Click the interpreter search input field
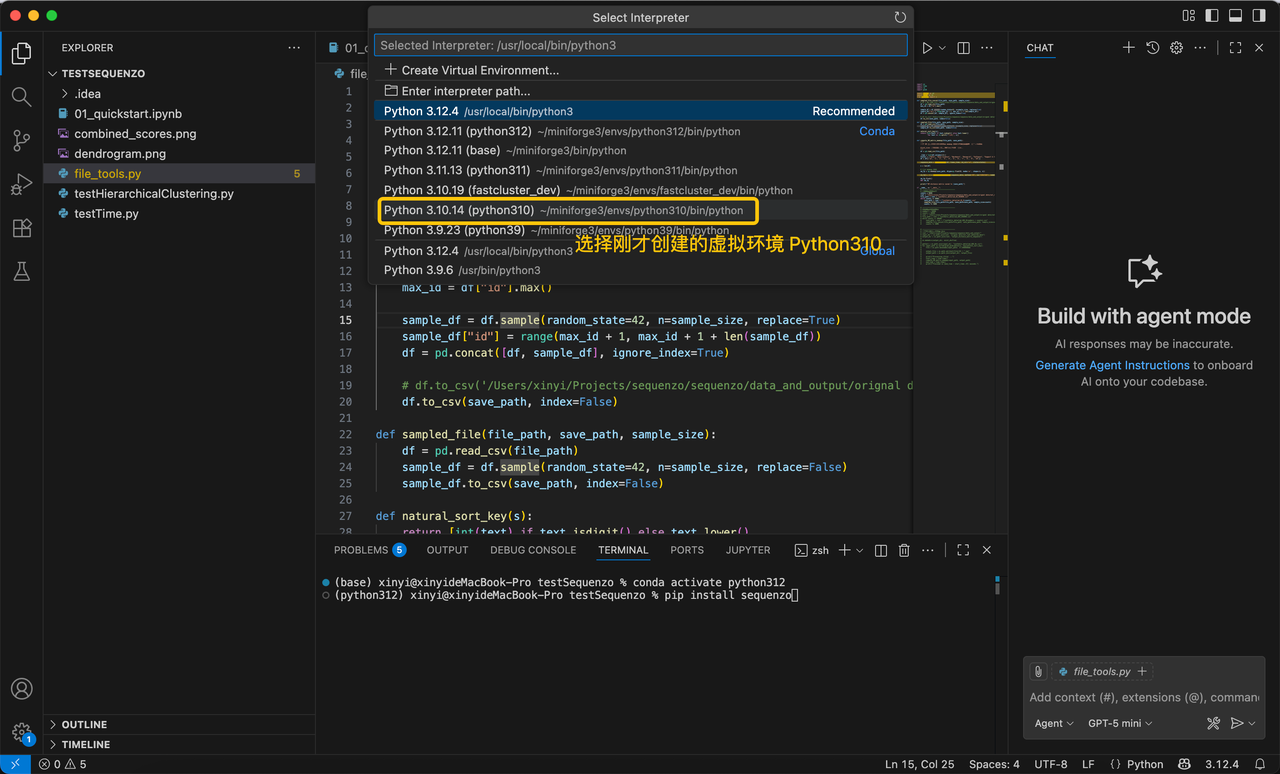This screenshot has height=774, width=1280. point(640,46)
